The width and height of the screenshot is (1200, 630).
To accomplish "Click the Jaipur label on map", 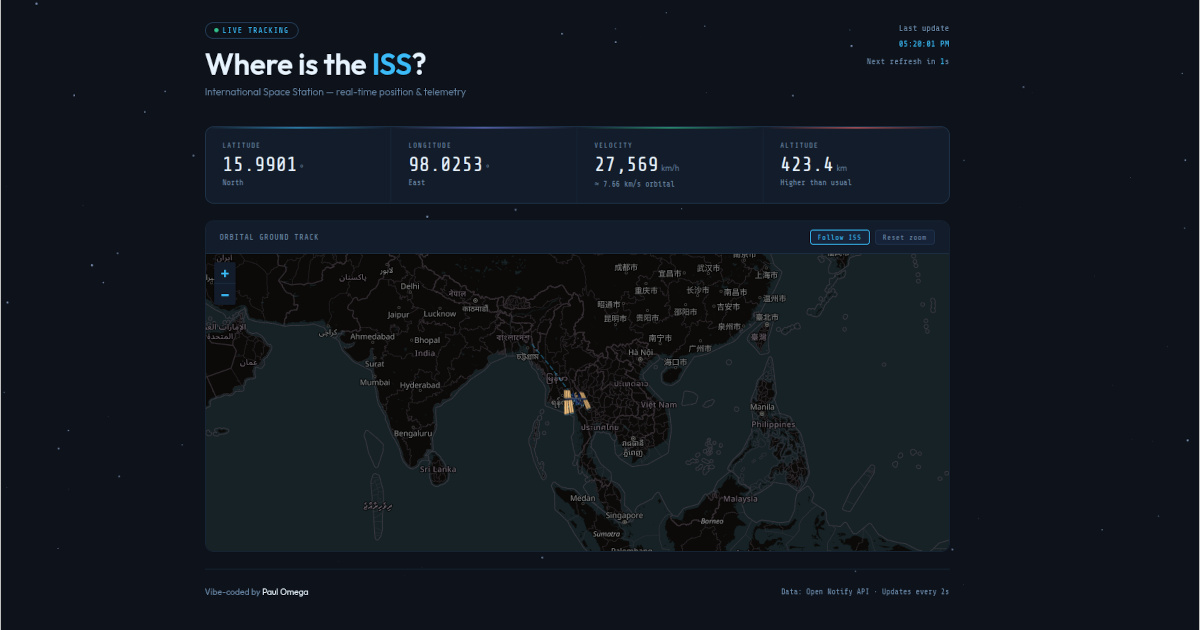I will (399, 314).
